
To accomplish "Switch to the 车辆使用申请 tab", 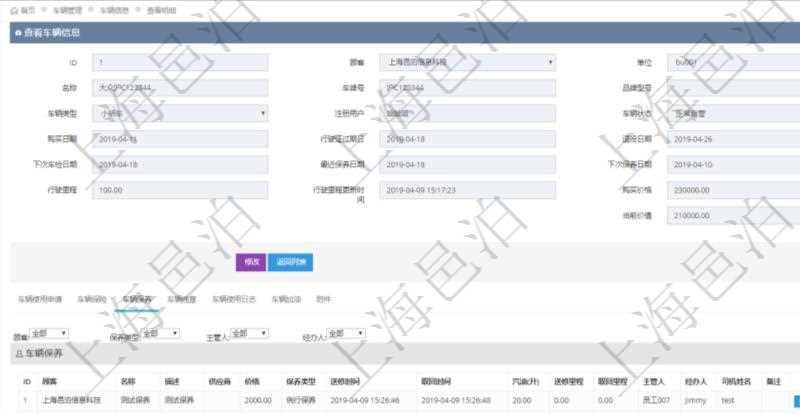I will point(39,298).
